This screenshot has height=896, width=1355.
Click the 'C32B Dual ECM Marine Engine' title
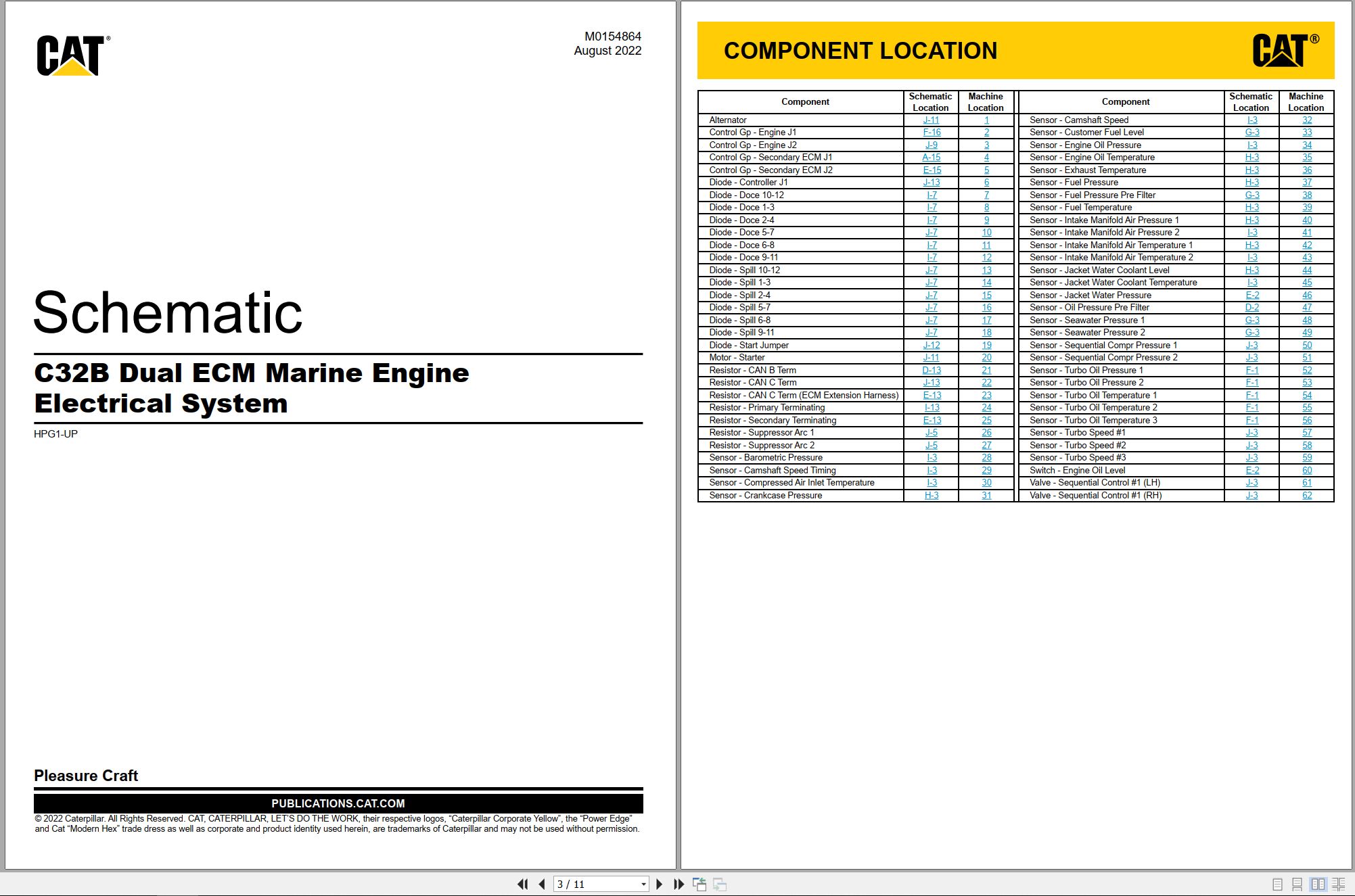click(252, 373)
